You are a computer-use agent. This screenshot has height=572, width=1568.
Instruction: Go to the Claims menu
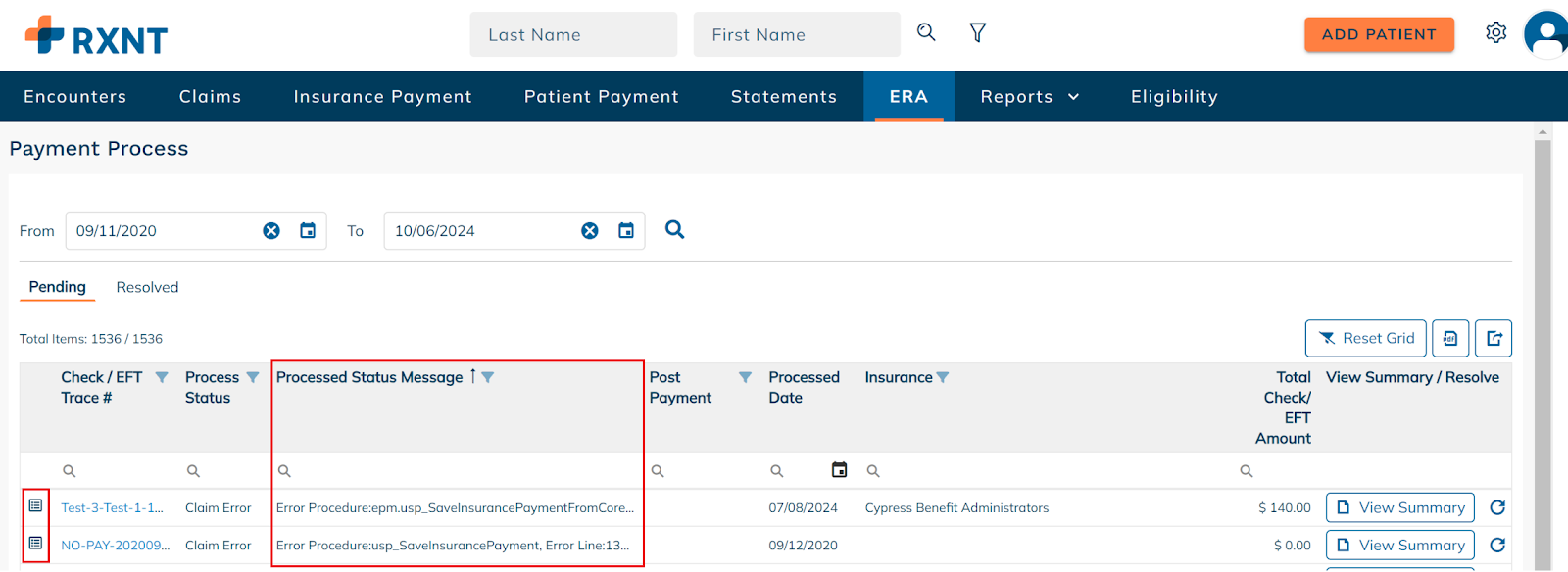click(x=210, y=97)
